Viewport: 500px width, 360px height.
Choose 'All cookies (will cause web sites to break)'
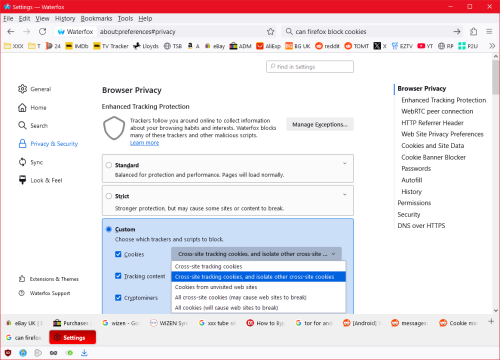click(x=259, y=308)
